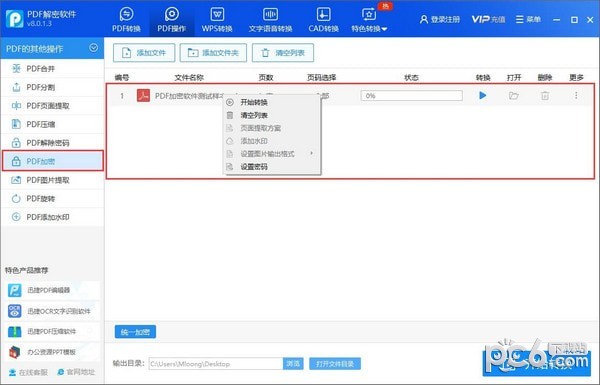Open PDF解除密码 in the sidebar

(x=52, y=143)
